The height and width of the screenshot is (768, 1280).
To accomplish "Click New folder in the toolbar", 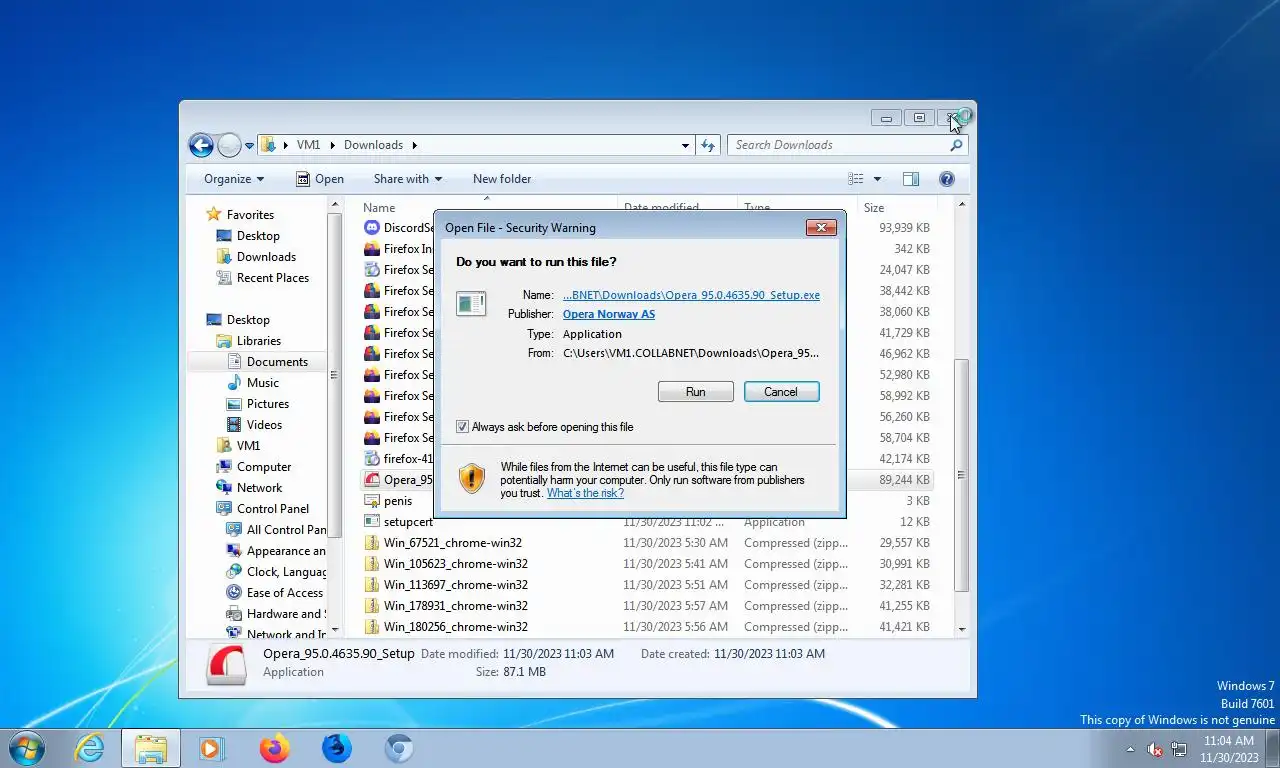I will click(502, 179).
